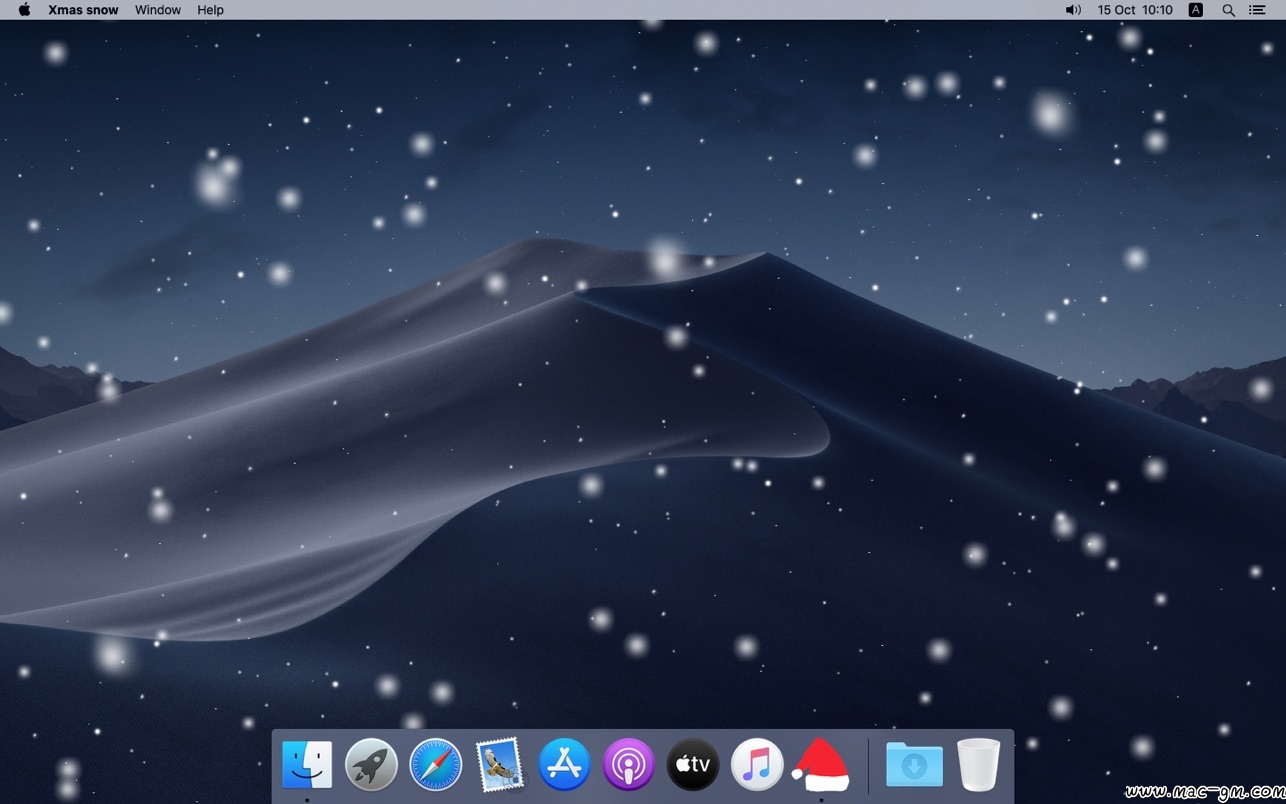Launch Safari from the Dock

coord(436,765)
